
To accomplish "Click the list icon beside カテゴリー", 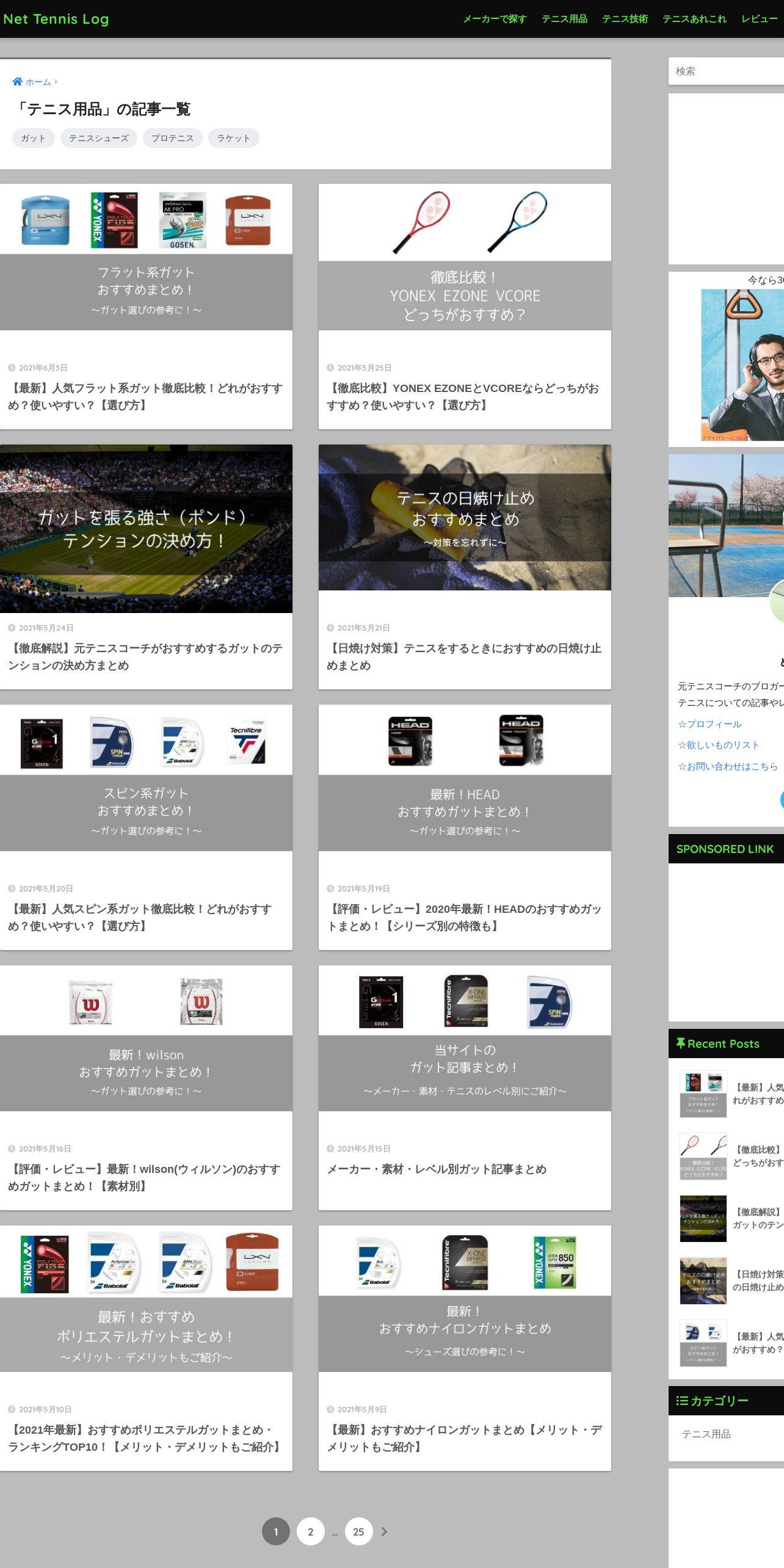I will pyautogui.click(x=682, y=1401).
